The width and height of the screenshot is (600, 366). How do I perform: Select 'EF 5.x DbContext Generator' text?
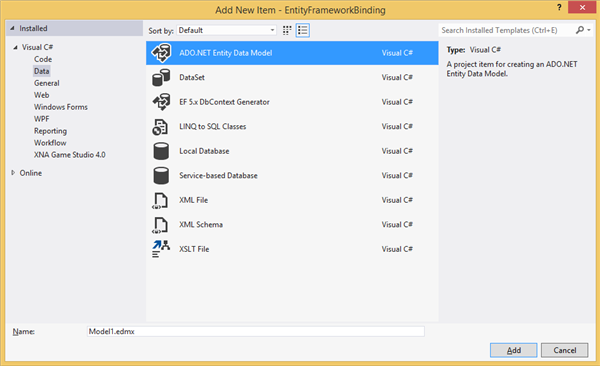[224, 102]
